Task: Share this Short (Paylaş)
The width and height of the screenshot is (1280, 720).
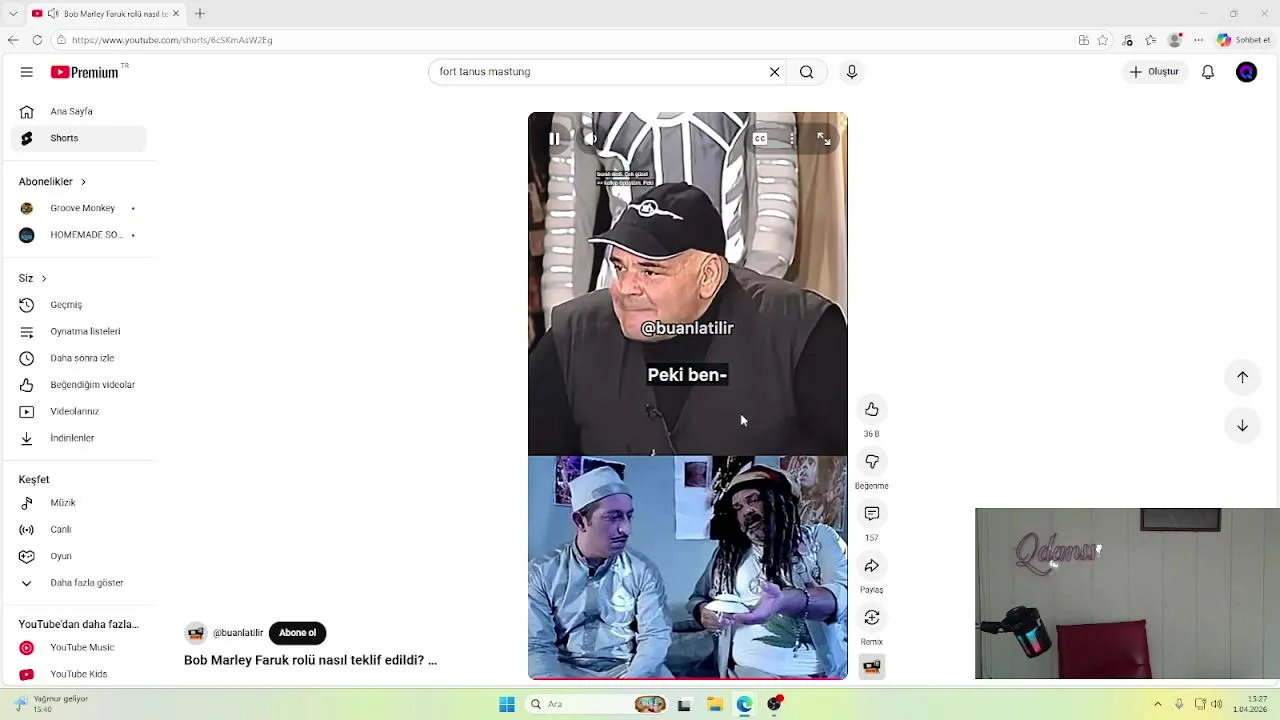Action: [872, 565]
